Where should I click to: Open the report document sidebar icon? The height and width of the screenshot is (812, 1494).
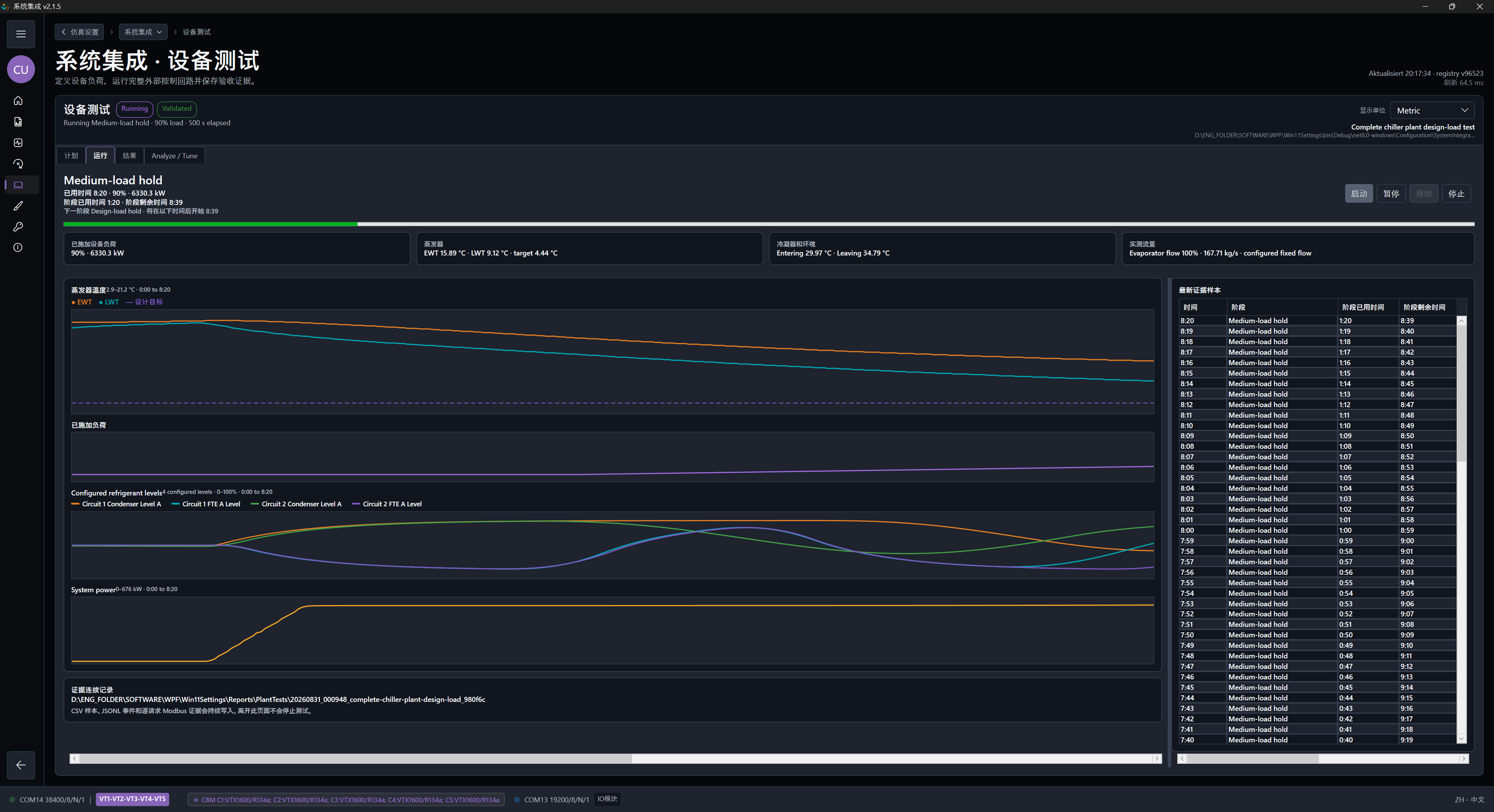pyautogui.click(x=18, y=122)
